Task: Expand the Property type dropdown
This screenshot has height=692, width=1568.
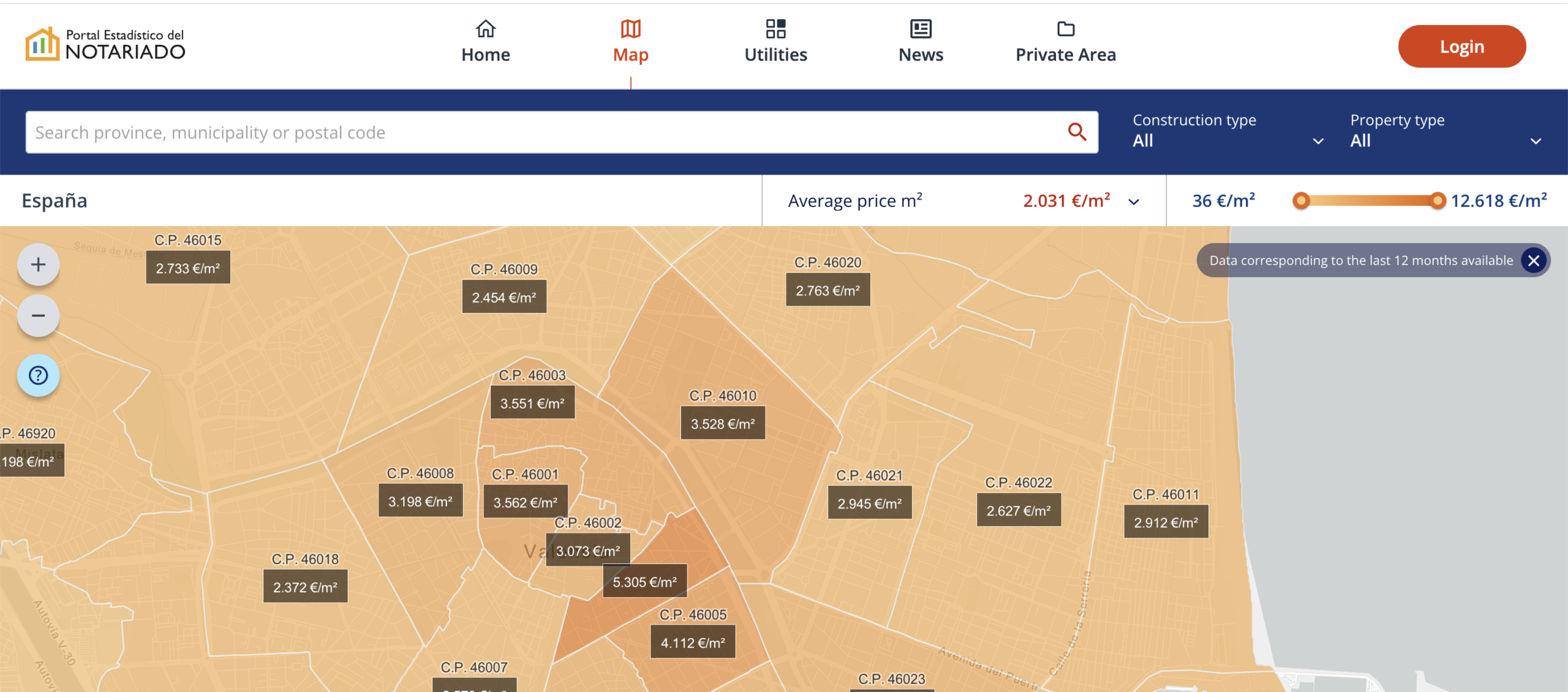Action: pos(1446,131)
